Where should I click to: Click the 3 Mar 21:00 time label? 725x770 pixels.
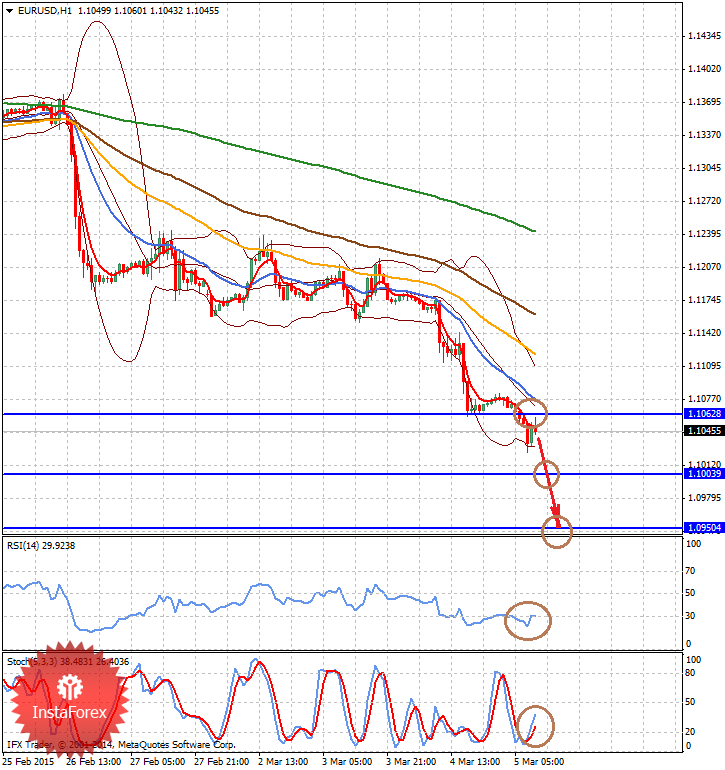pos(411,762)
